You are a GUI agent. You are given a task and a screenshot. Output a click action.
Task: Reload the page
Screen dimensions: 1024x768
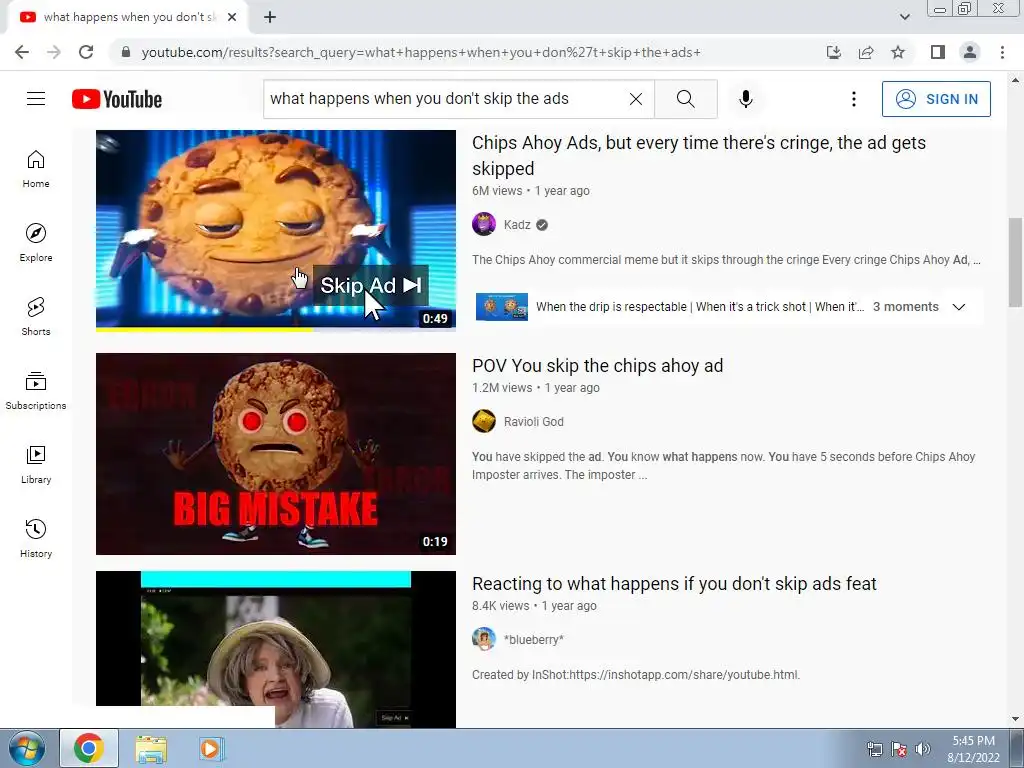(86, 52)
